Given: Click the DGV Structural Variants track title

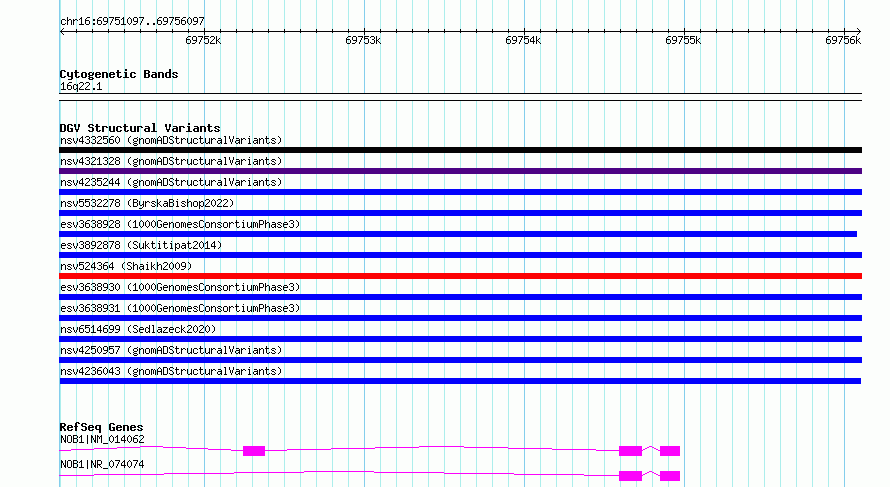Looking at the screenshot, I should click(140, 128).
